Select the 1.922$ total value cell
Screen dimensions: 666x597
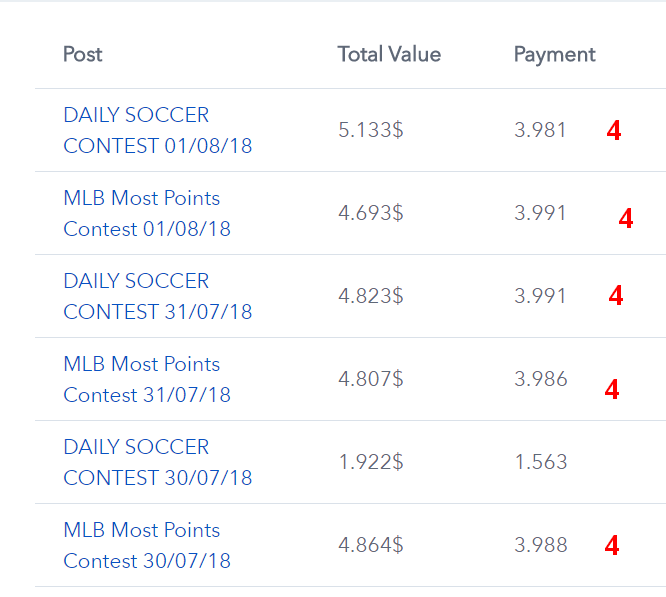coord(371,462)
